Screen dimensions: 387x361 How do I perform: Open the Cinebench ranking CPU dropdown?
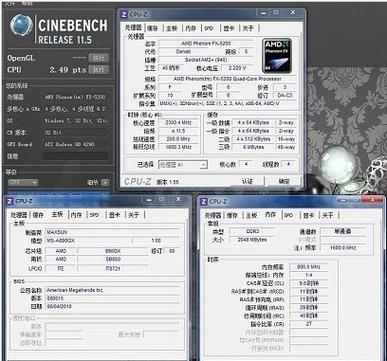[23, 183]
